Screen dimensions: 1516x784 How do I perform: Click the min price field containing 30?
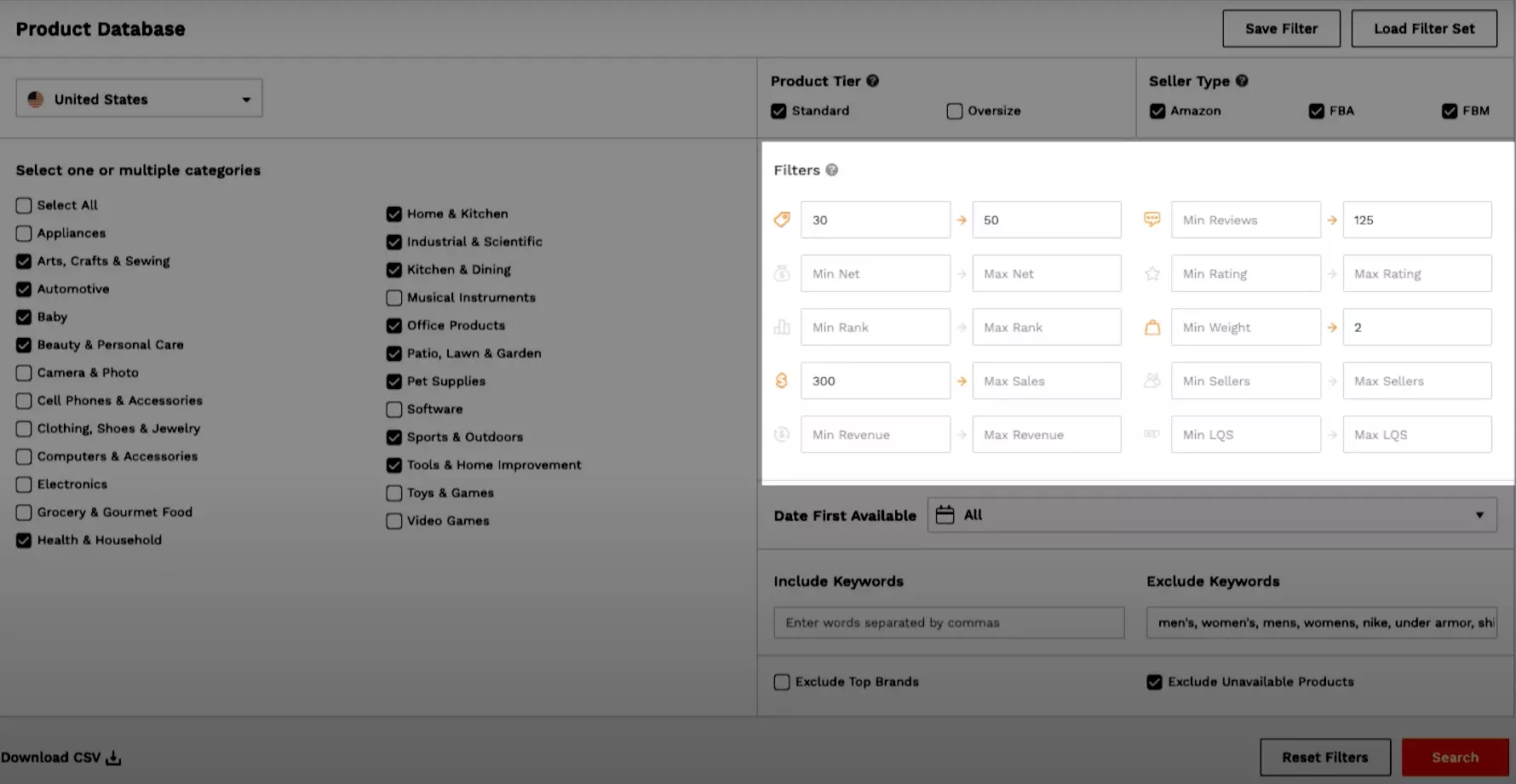[x=876, y=220]
